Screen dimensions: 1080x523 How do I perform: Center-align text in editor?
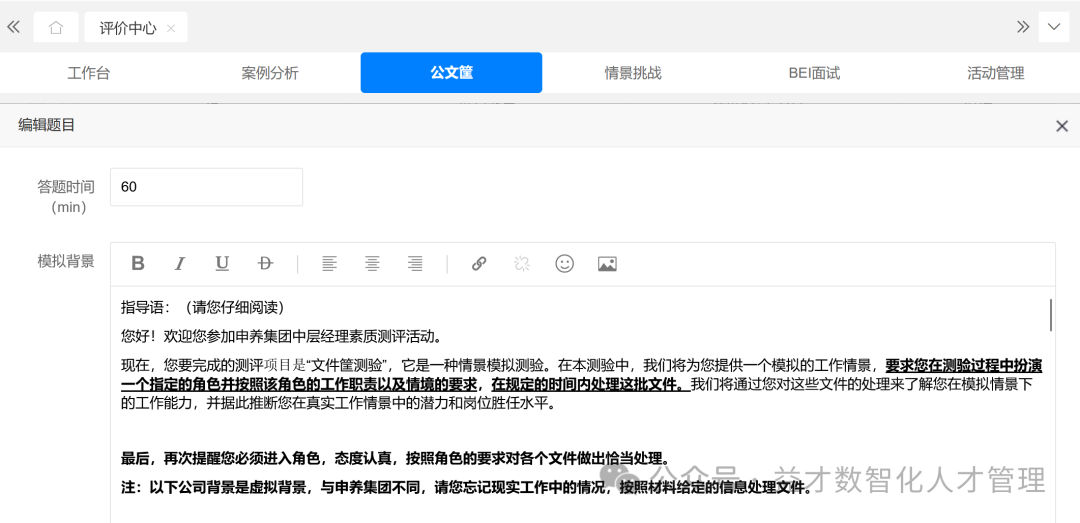click(x=373, y=263)
